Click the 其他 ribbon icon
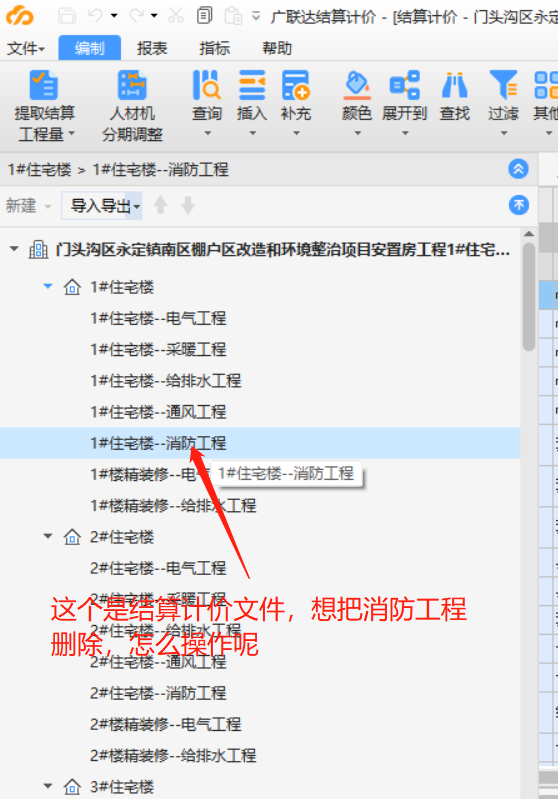Viewport: 558px width, 799px height. point(545,85)
